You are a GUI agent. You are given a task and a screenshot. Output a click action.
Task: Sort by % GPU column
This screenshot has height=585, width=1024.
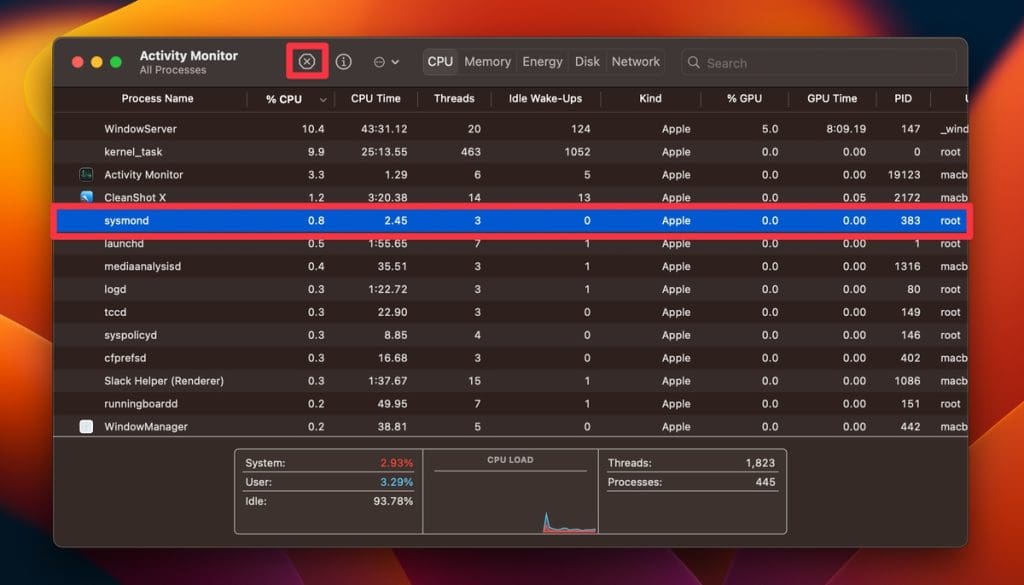coord(744,99)
